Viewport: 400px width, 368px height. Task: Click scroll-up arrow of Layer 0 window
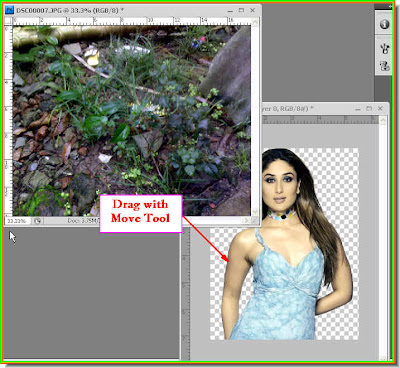point(383,120)
